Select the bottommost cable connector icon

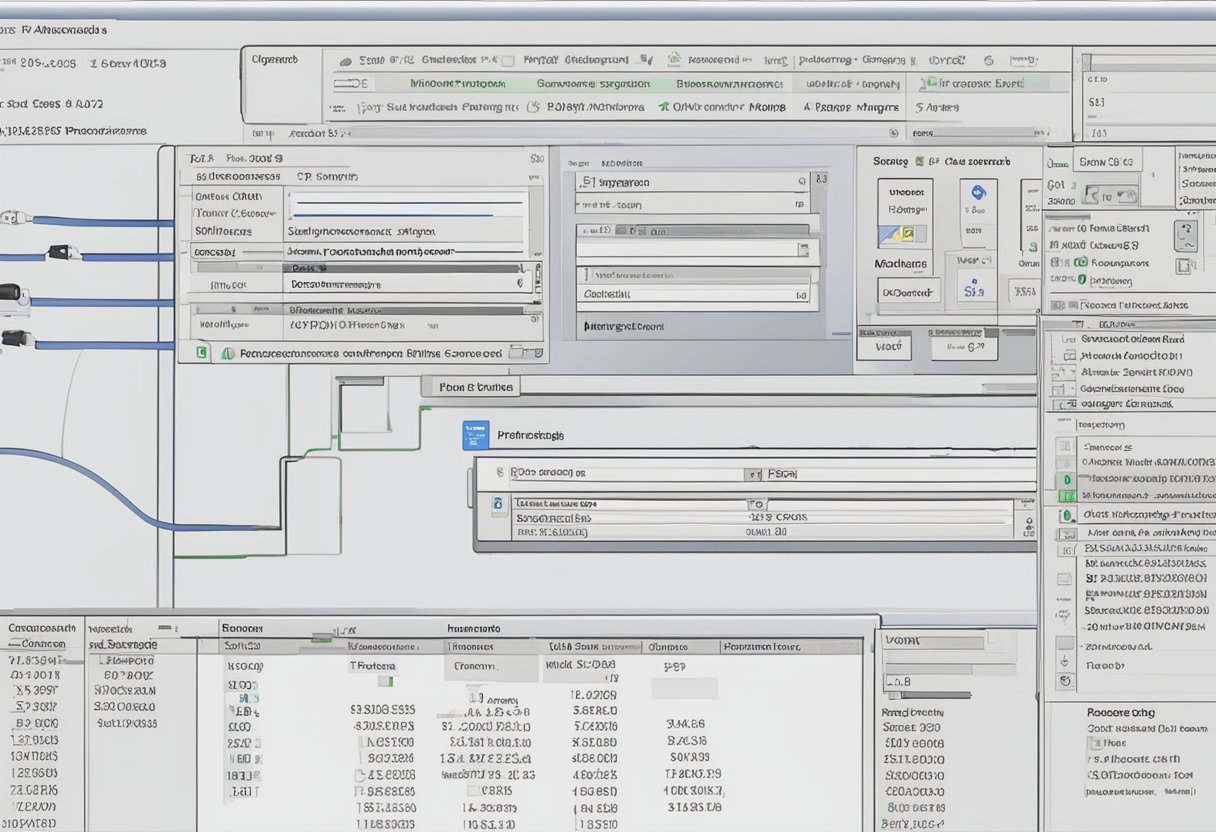point(14,339)
